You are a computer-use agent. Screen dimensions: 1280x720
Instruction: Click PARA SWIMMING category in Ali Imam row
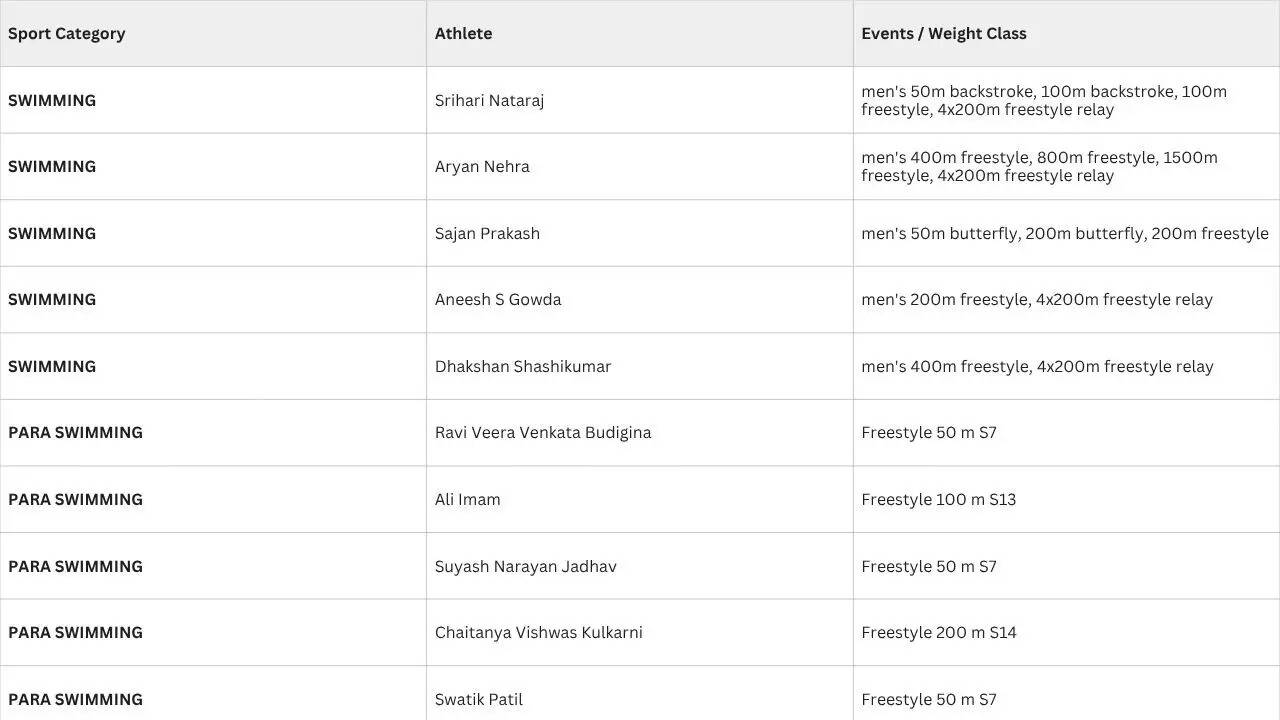pyautogui.click(x=213, y=499)
